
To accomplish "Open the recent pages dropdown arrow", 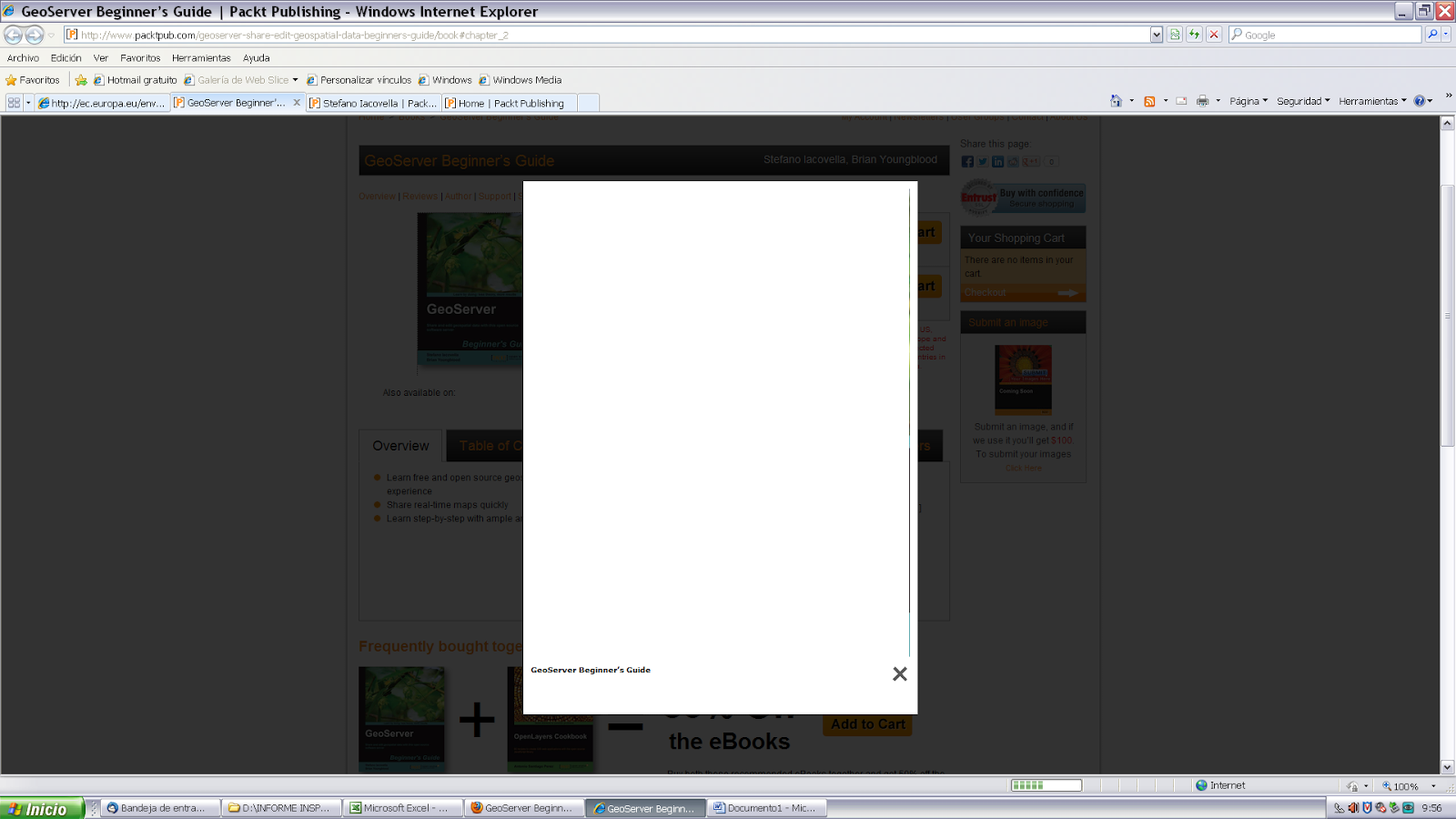I will point(51,35).
